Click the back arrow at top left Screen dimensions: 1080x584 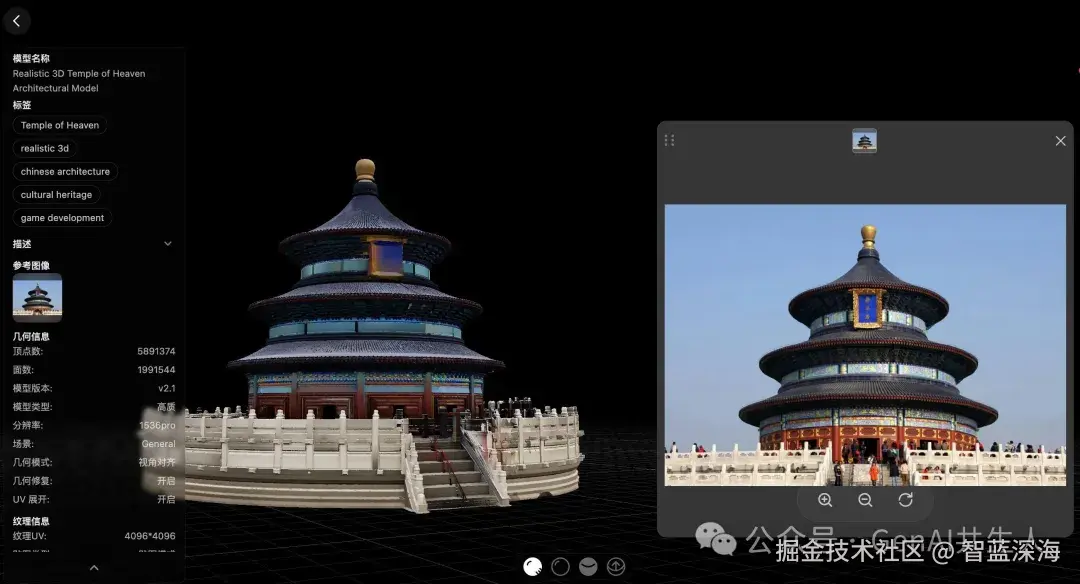point(17,20)
